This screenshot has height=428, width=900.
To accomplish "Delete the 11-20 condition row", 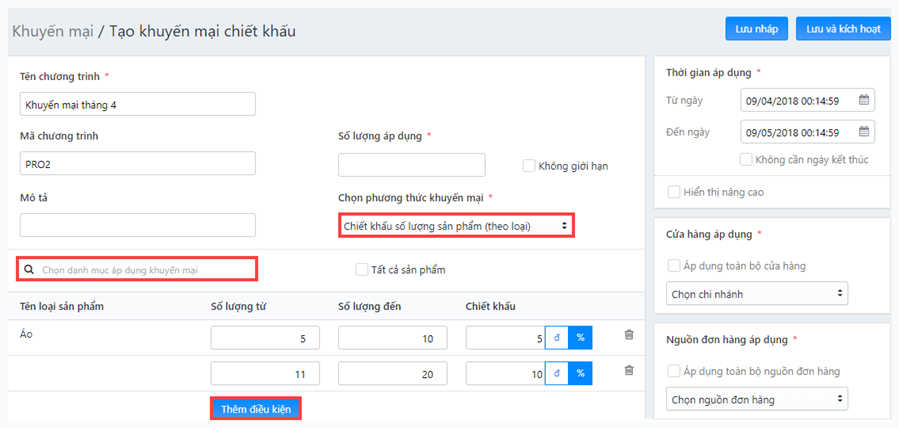I will coord(629,370).
